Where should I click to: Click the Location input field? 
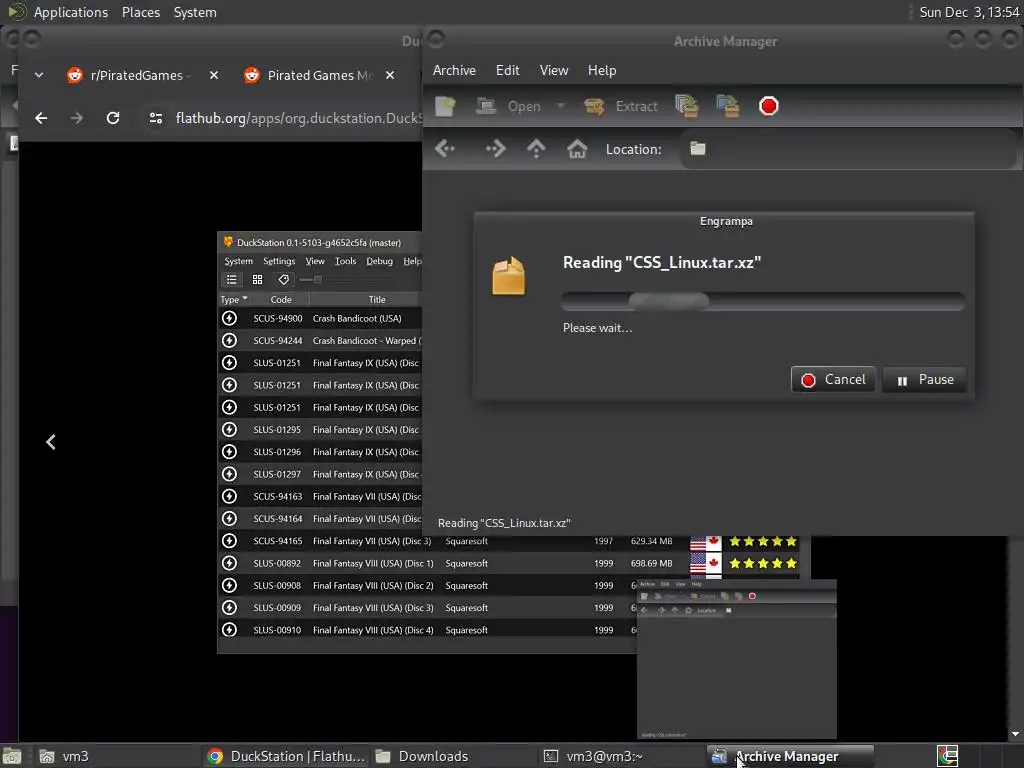[849, 149]
